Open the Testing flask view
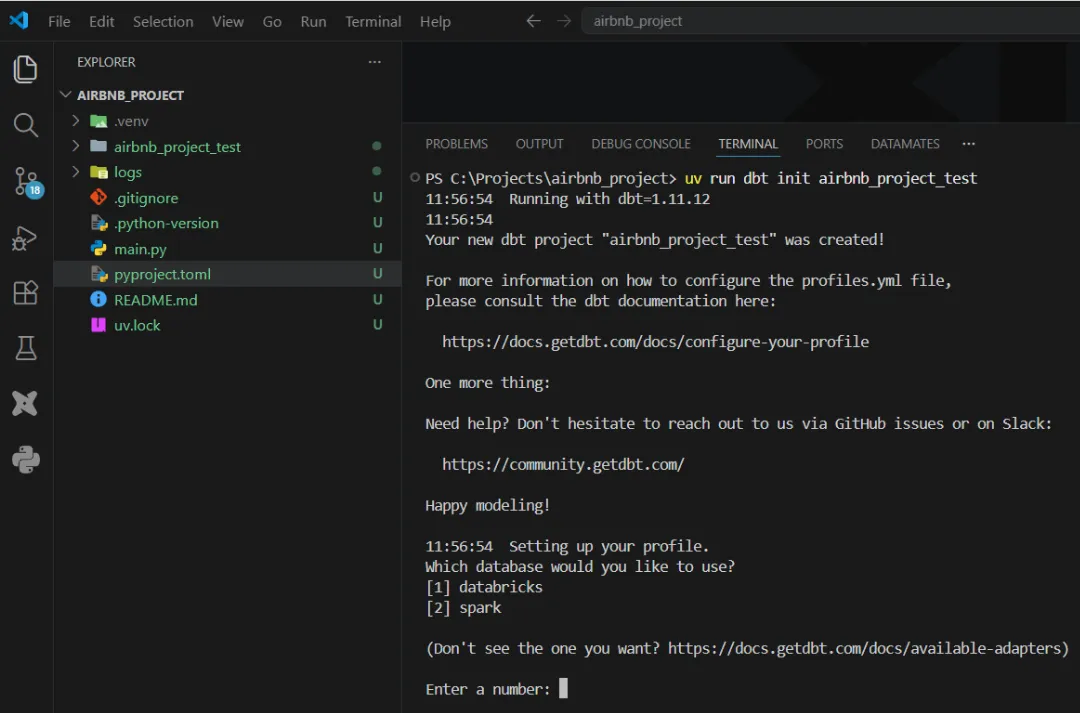The height and width of the screenshot is (713, 1080). [25, 348]
